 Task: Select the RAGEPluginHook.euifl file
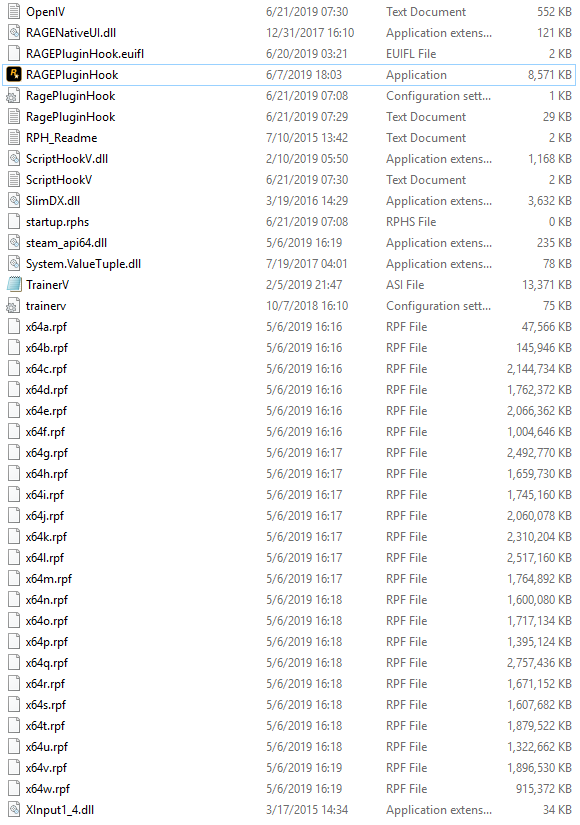coord(290,54)
